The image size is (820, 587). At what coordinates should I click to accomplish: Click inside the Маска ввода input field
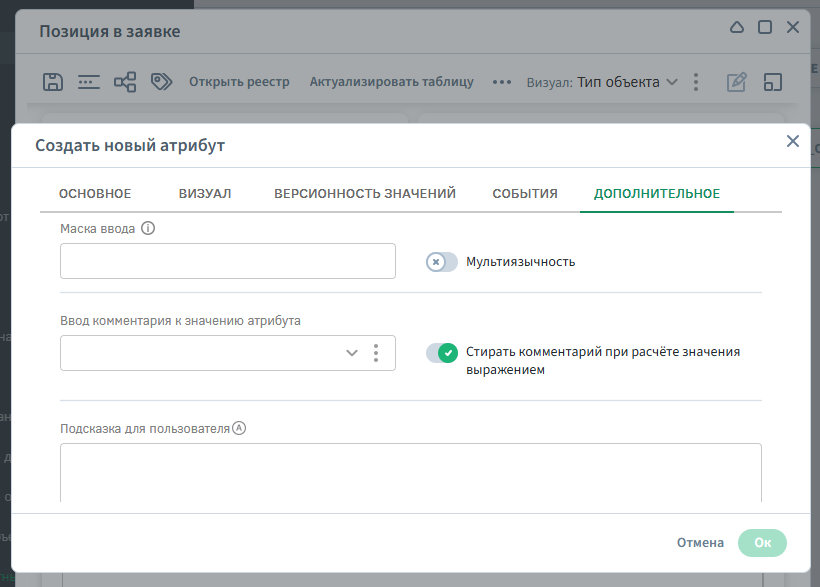[228, 262]
